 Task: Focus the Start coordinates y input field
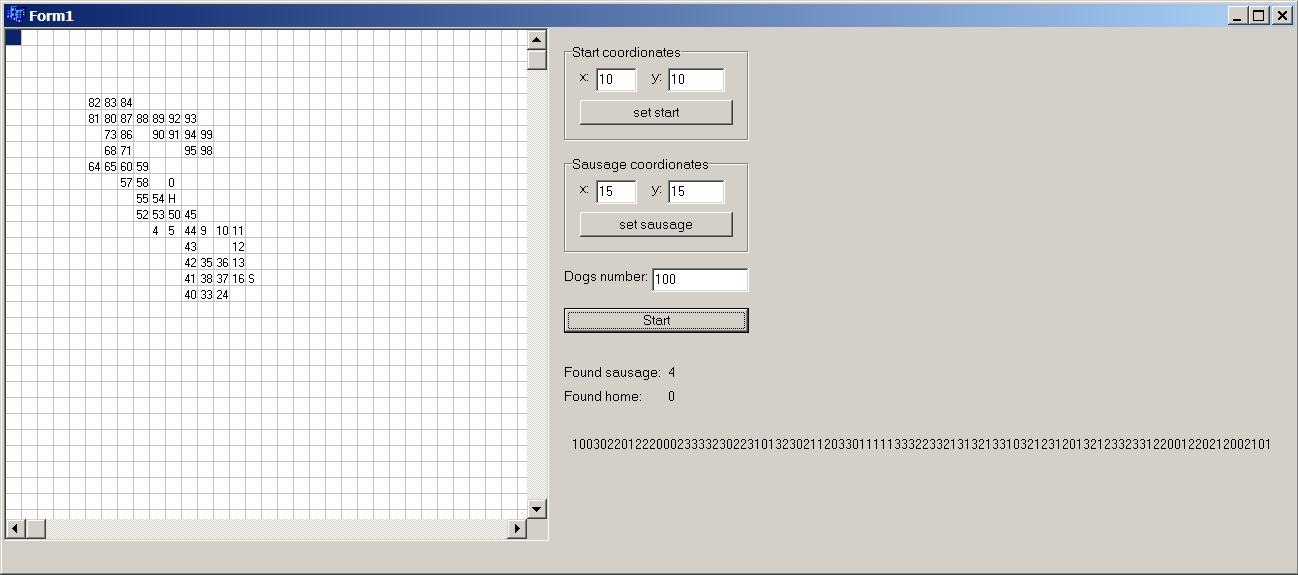pos(695,80)
